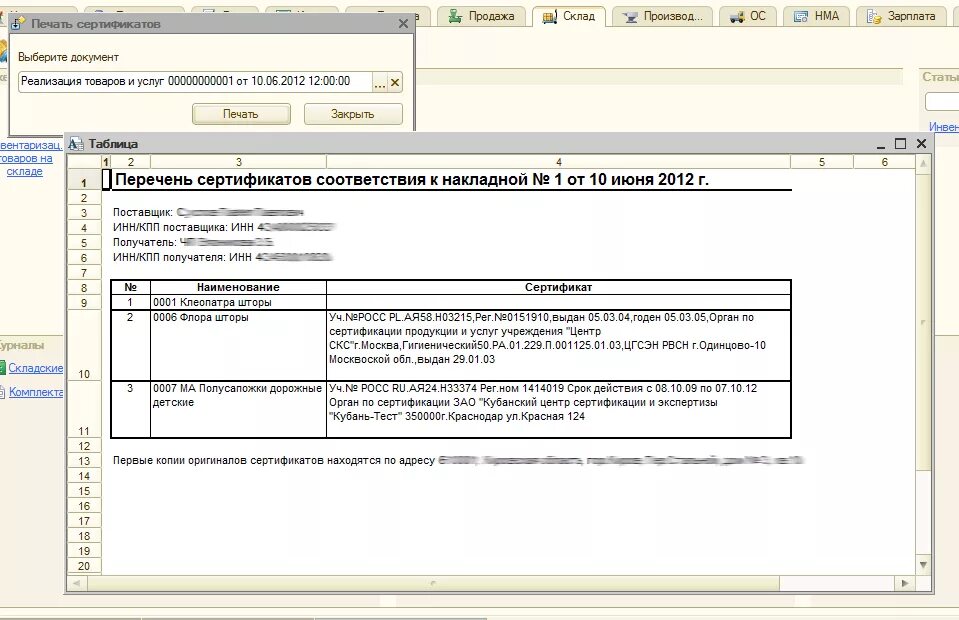Open the Комплектация journal link

click(x=36, y=392)
